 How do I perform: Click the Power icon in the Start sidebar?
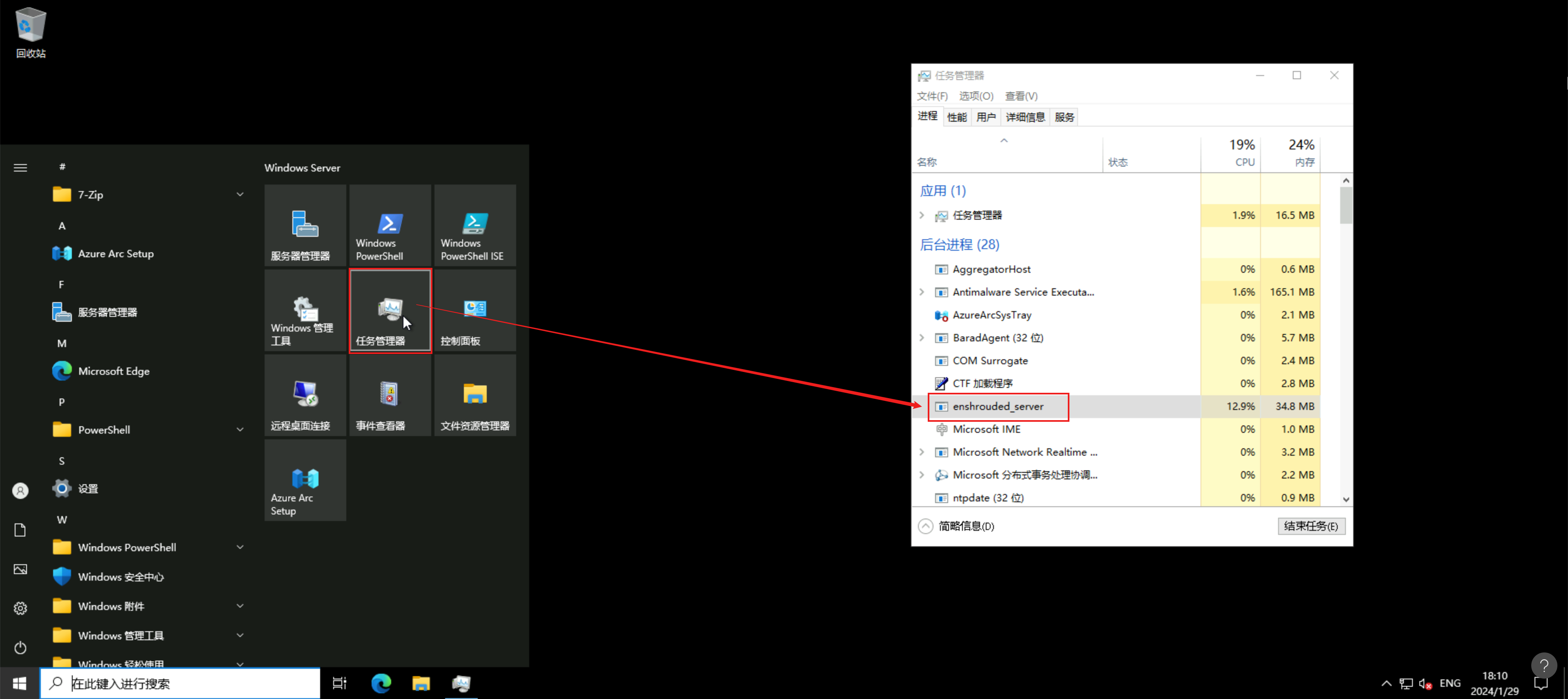coord(20,647)
